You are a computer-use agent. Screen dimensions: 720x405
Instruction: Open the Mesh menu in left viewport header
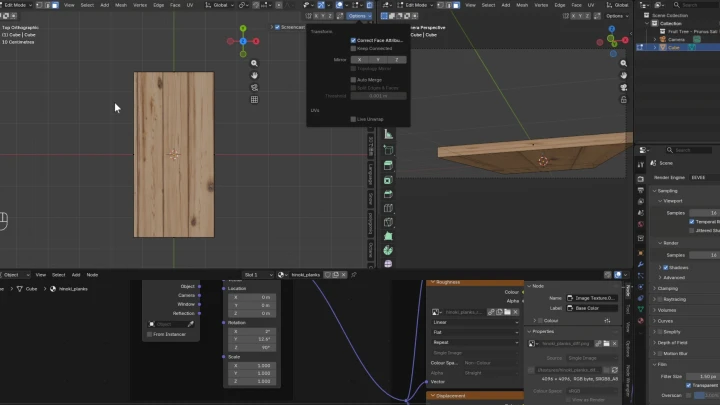point(121,5)
